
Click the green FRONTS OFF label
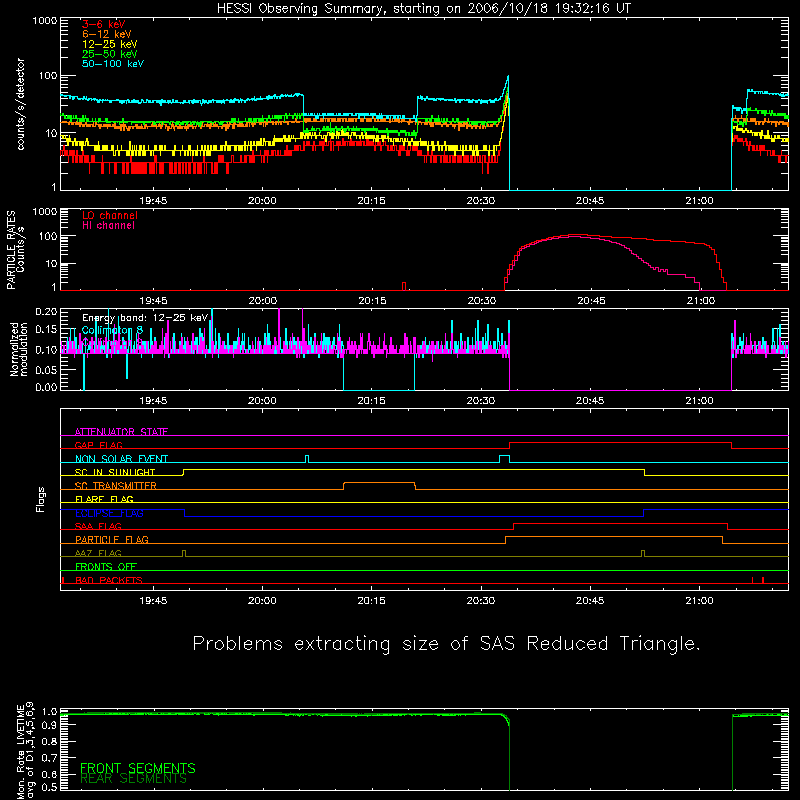pos(106,567)
